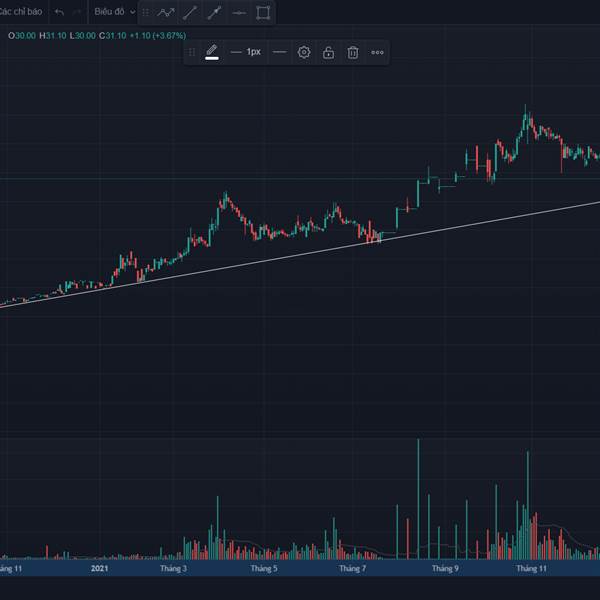Click the high price value H31.10
The width and height of the screenshot is (600, 600).
coord(53,36)
